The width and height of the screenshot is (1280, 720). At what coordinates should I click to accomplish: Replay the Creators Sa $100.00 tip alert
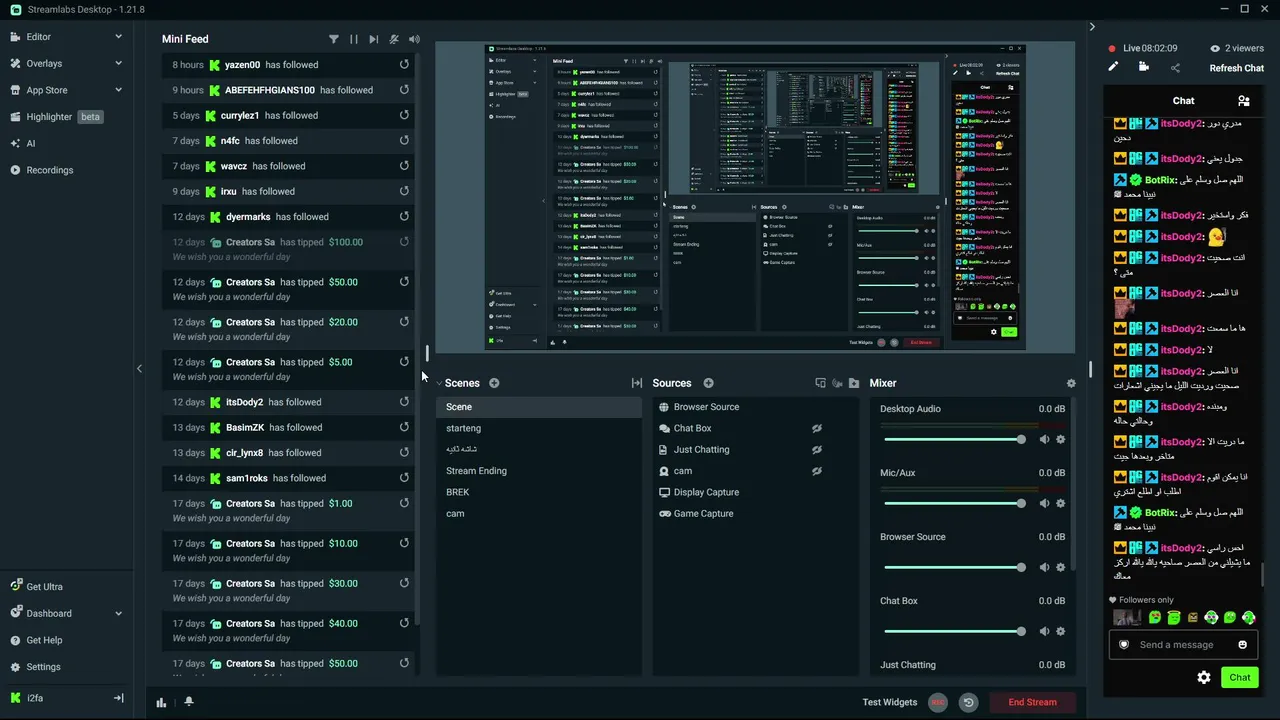pyautogui.click(x=404, y=241)
